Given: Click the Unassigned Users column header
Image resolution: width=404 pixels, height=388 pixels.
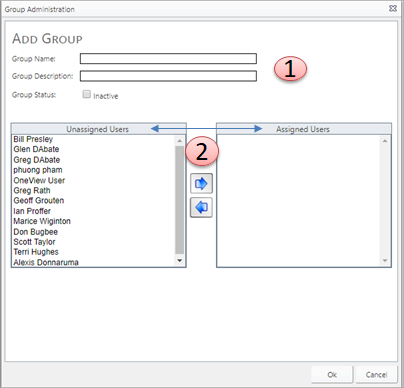Looking at the screenshot, I should click(x=98, y=129).
